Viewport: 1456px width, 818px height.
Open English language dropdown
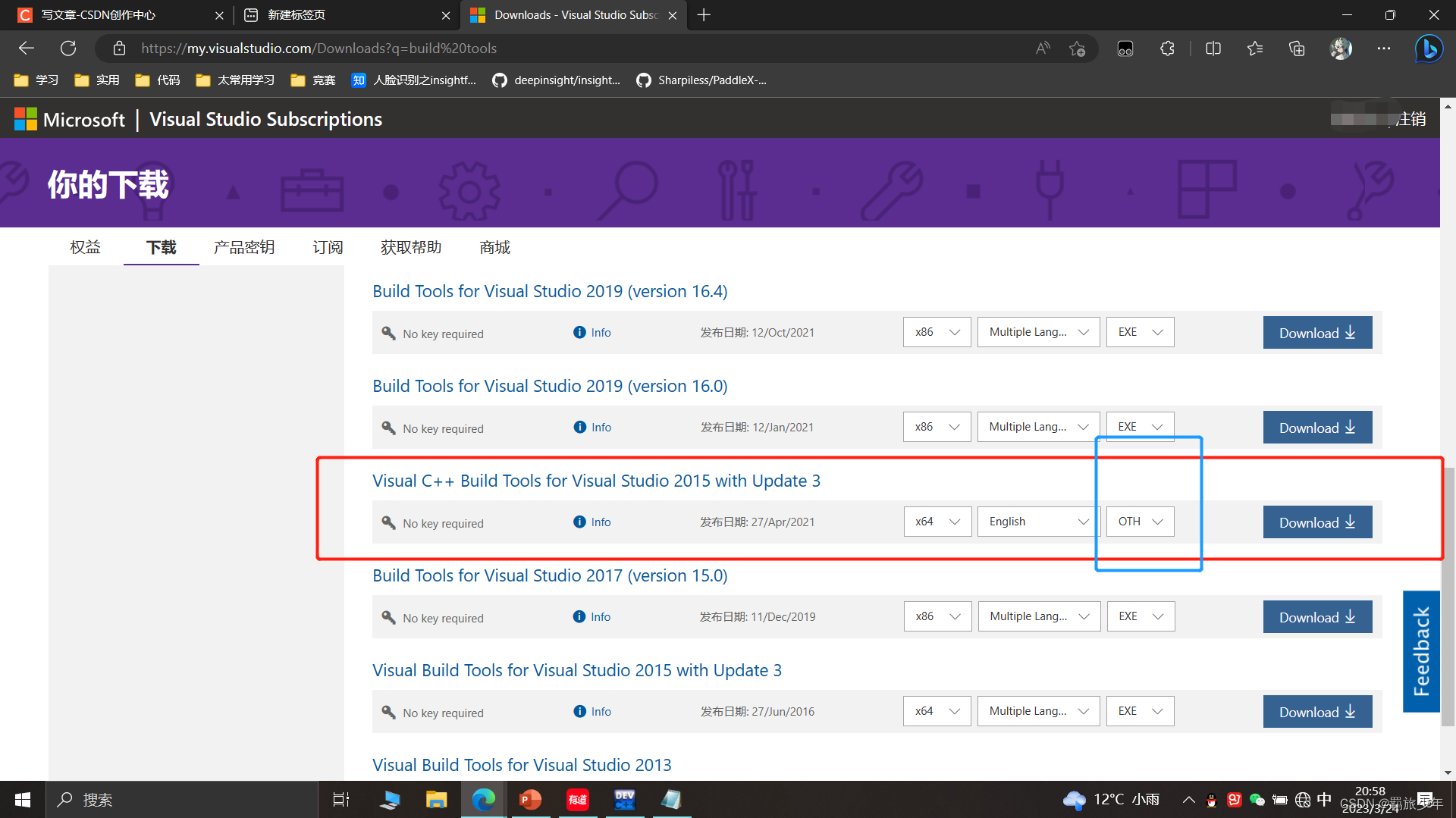pyautogui.click(x=1039, y=522)
